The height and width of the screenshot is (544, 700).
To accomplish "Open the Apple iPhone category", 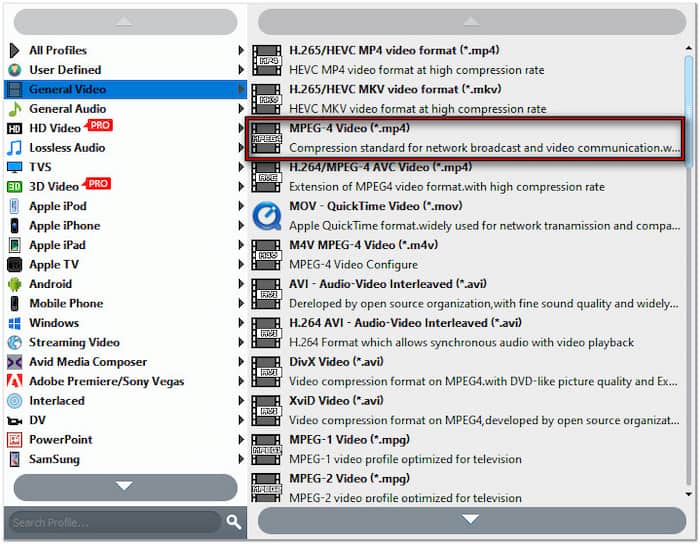I will (x=125, y=226).
